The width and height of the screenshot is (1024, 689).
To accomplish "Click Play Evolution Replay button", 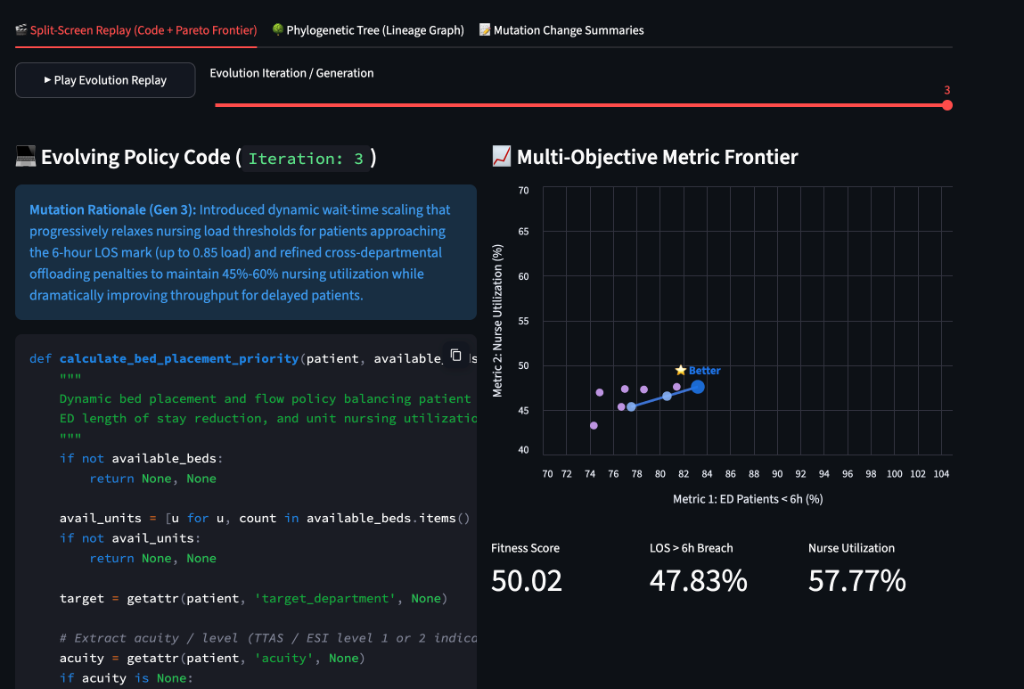I will pos(105,80).
